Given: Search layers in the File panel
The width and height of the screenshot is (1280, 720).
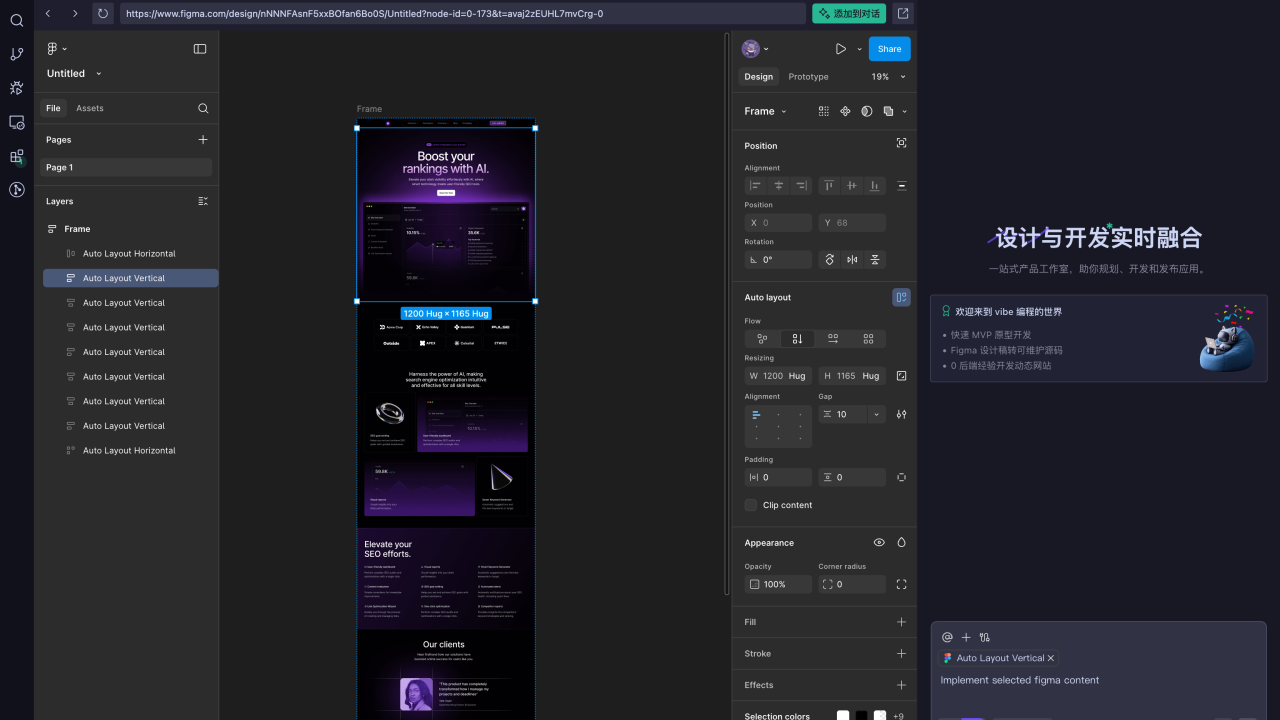Looking at the screenshot, I should tap(203, 108).
